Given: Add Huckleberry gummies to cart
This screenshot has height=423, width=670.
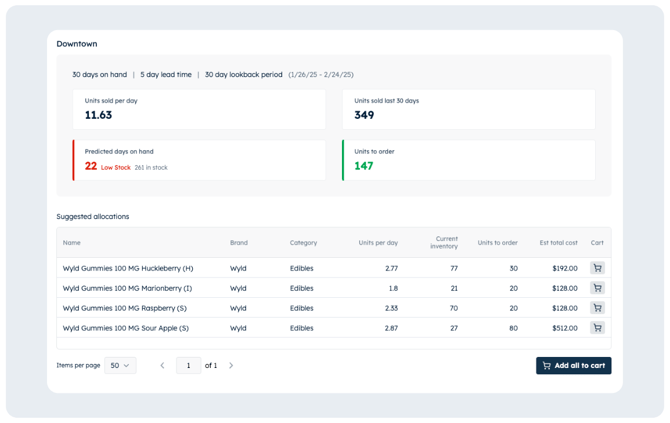Looking at the screenshot, I should pos(597,268).
